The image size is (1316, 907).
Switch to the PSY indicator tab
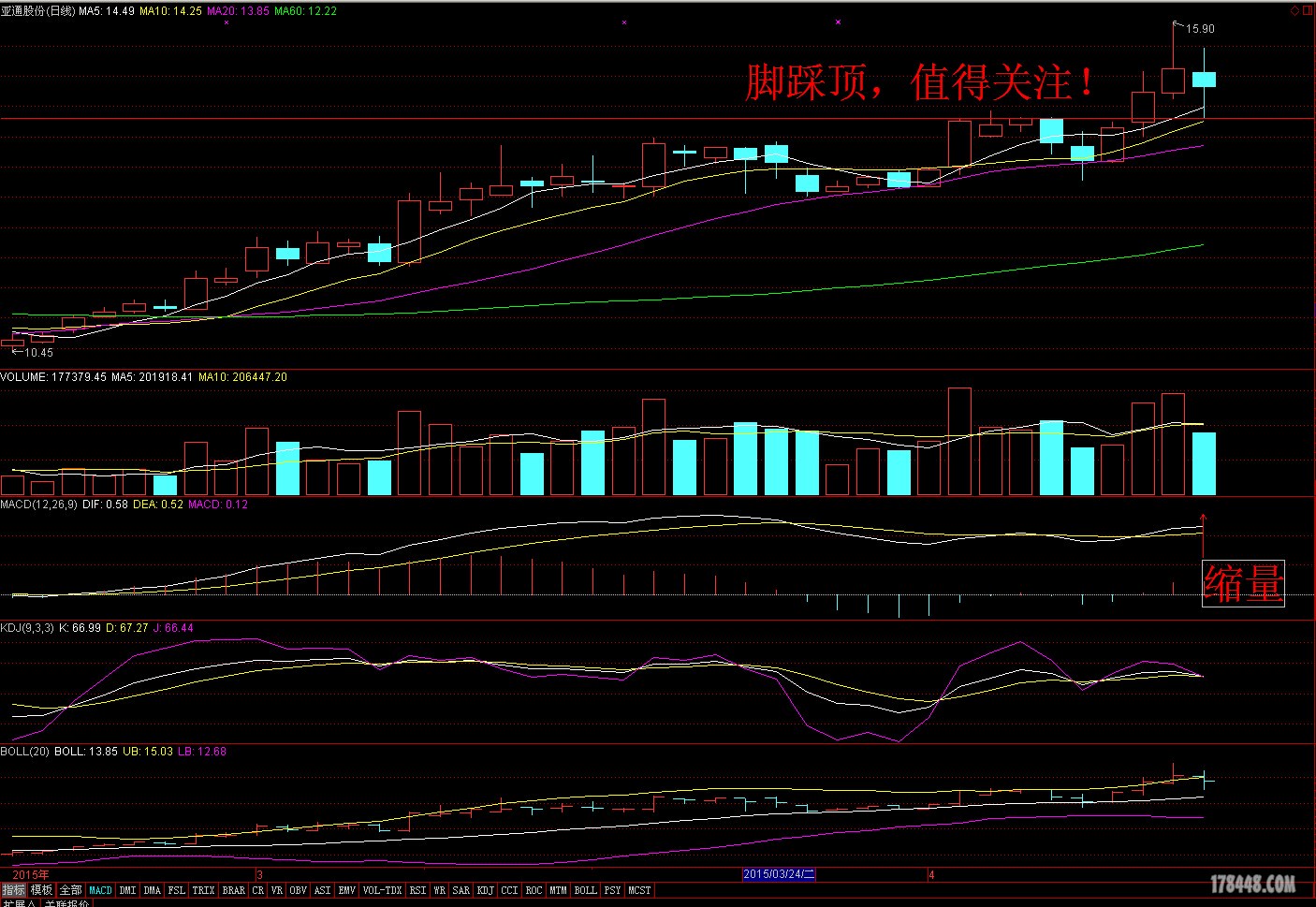point(612,890)
